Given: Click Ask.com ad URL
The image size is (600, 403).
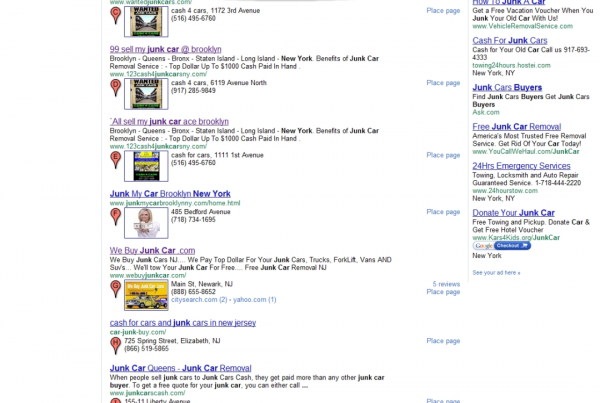Looking at the screenshot, I should (x=486, y=113).
